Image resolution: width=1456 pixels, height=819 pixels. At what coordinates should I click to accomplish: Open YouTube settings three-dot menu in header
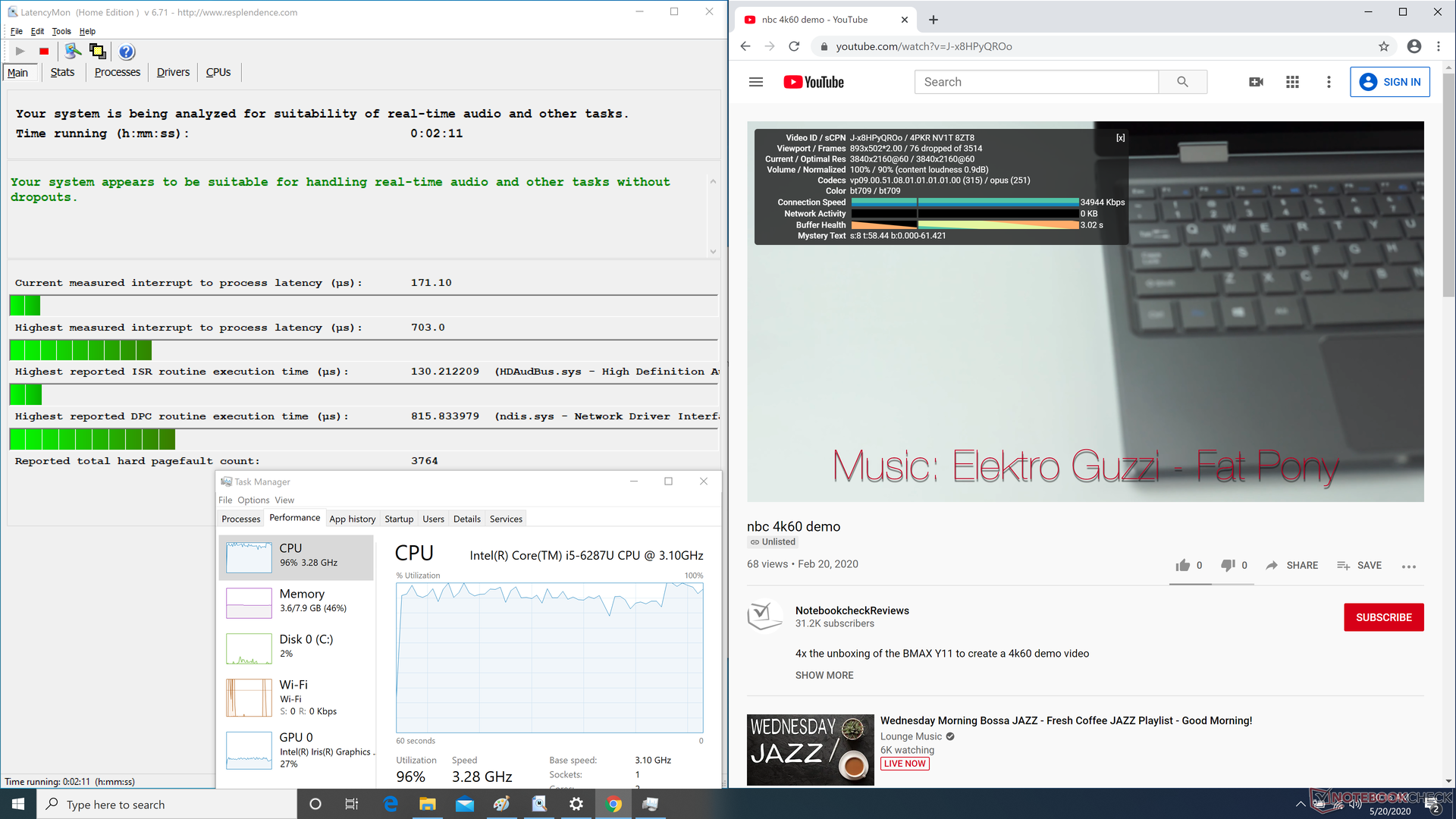point(1329,82)
